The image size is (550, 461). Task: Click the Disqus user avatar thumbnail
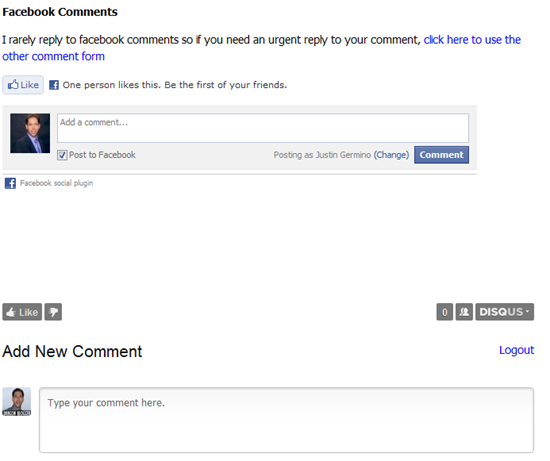click(17, 402)
